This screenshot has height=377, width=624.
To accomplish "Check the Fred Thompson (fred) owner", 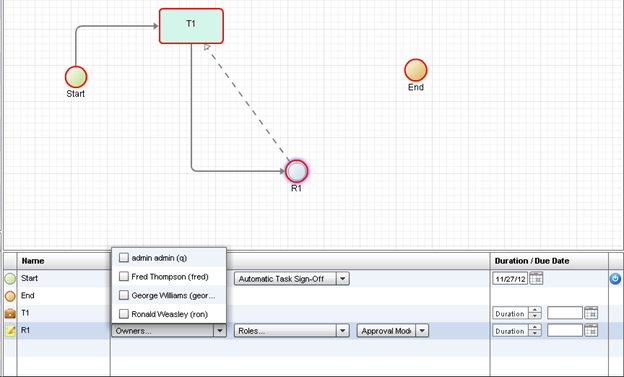I will click(124, 276).
